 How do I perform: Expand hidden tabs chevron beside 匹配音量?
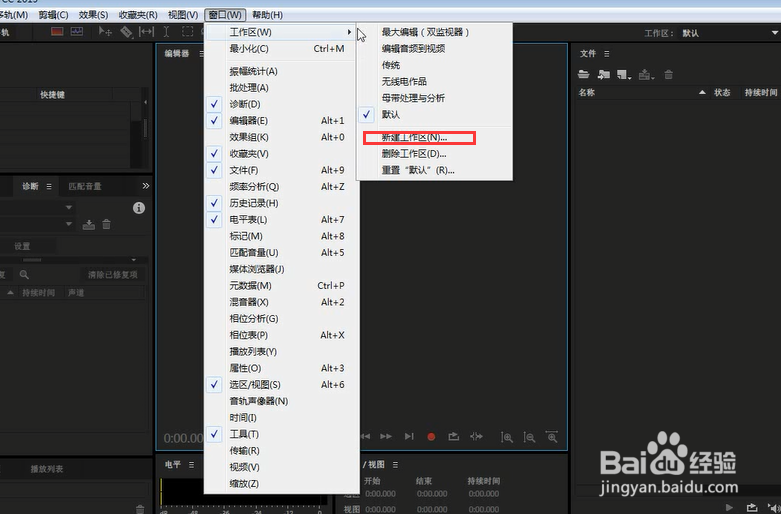[145, 186]
